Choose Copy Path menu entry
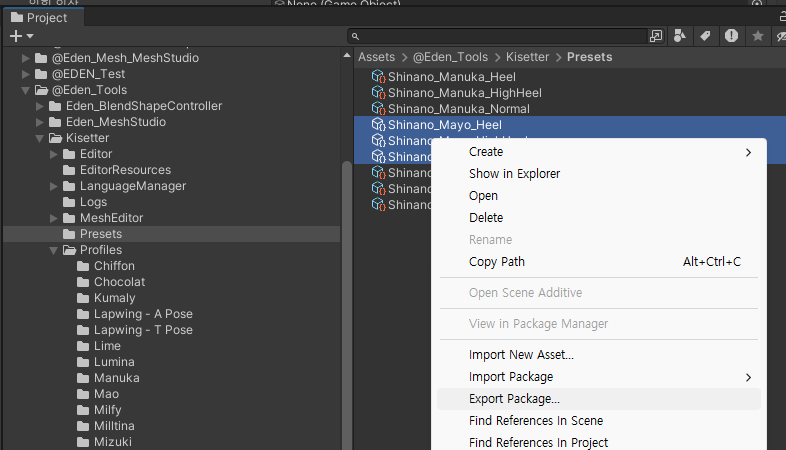The image size is (786, 450). click(x=599, y=262)
